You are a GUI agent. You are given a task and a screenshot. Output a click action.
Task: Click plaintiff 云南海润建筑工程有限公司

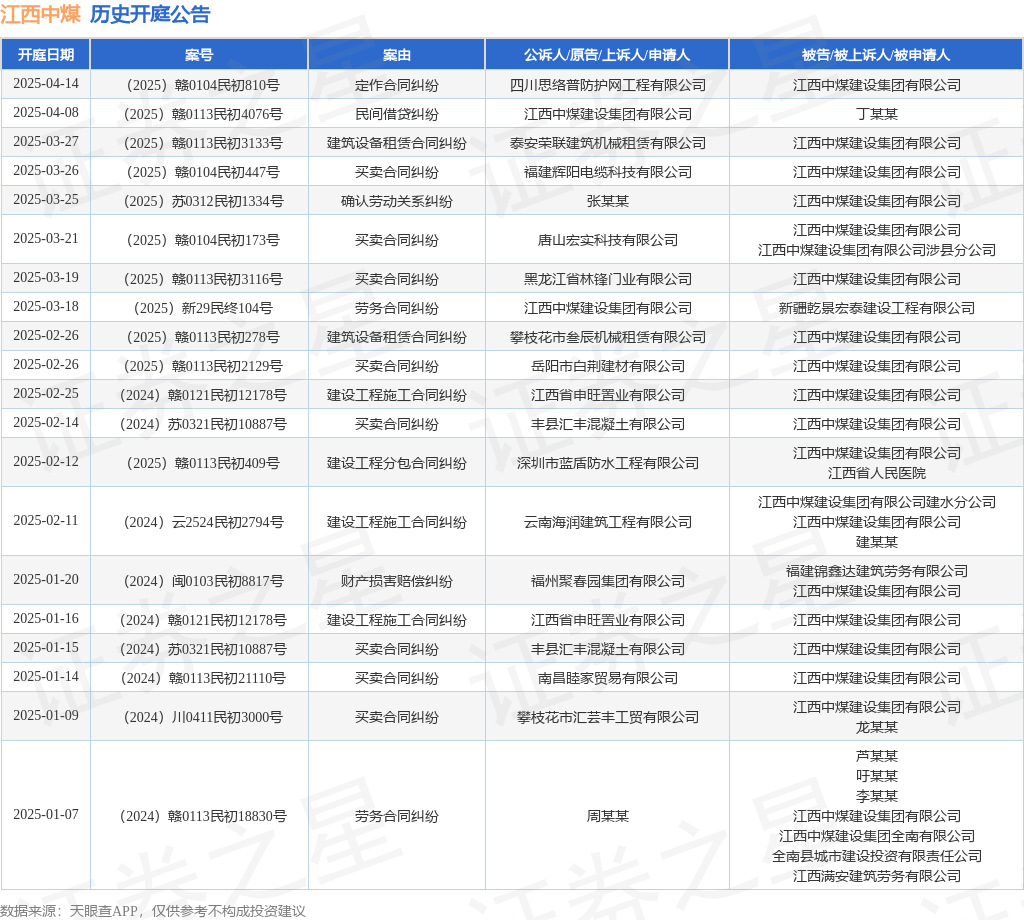coord(607,522)
